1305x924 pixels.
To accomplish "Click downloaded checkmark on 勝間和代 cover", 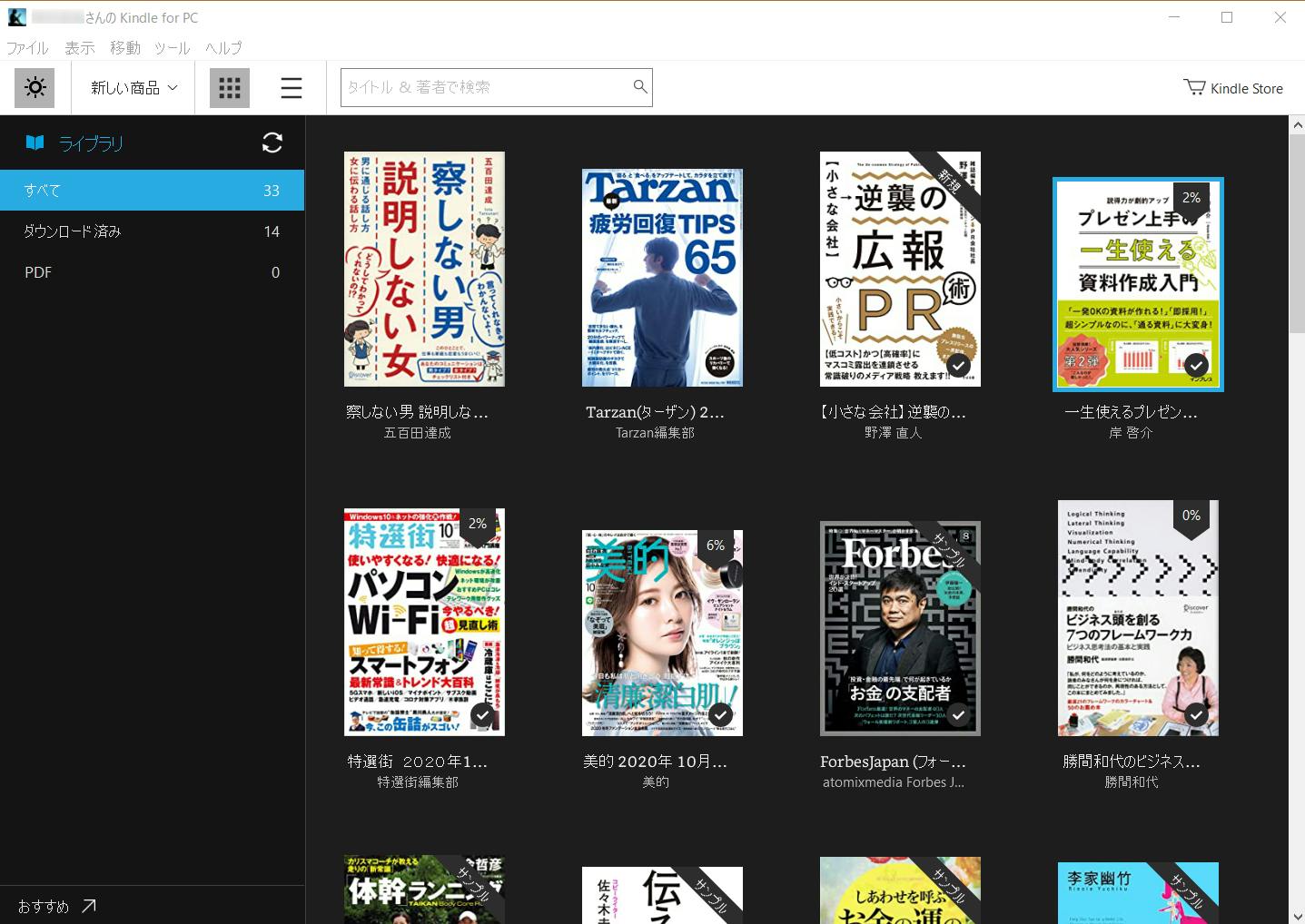I will click(x=1196, y=714).
